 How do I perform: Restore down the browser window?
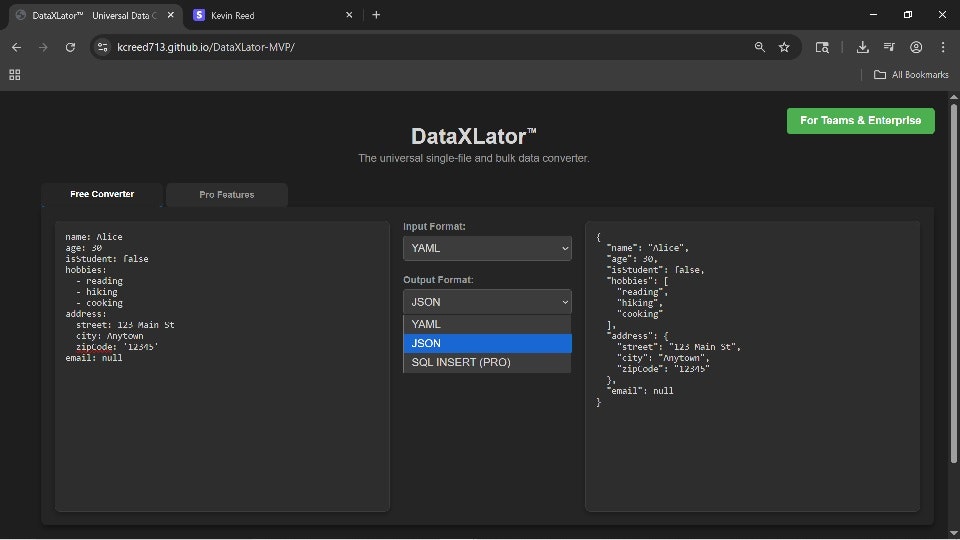(908, 15)
